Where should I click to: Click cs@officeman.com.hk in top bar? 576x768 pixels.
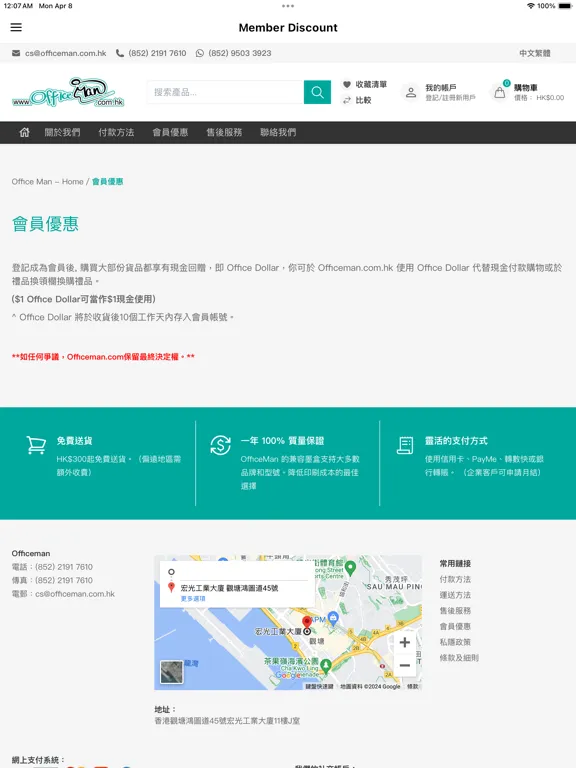point(66,53)
